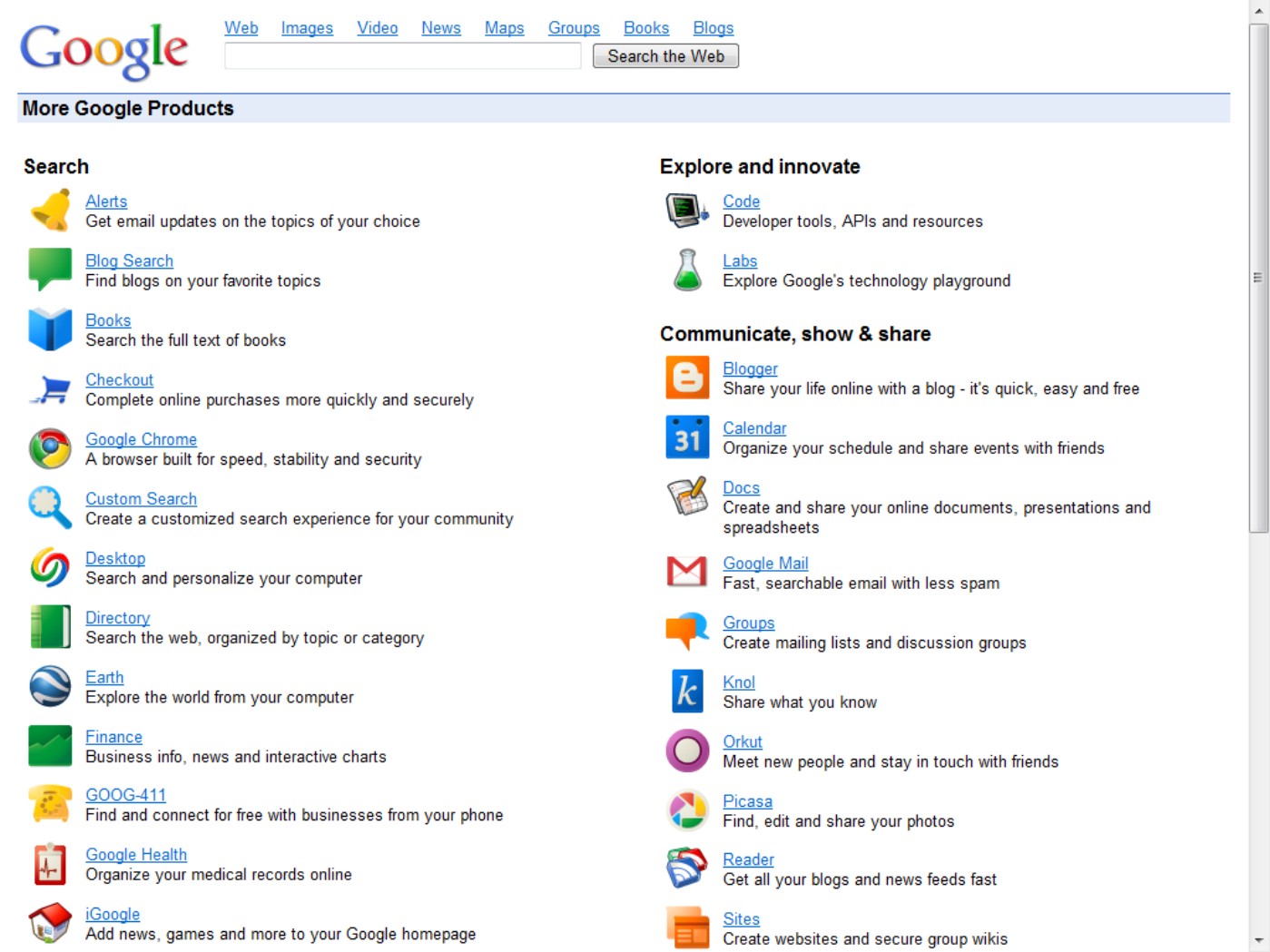Open the Calendar link
Image resolution: width=1270 pixels, height=952 pixels.
pos(754,427)
